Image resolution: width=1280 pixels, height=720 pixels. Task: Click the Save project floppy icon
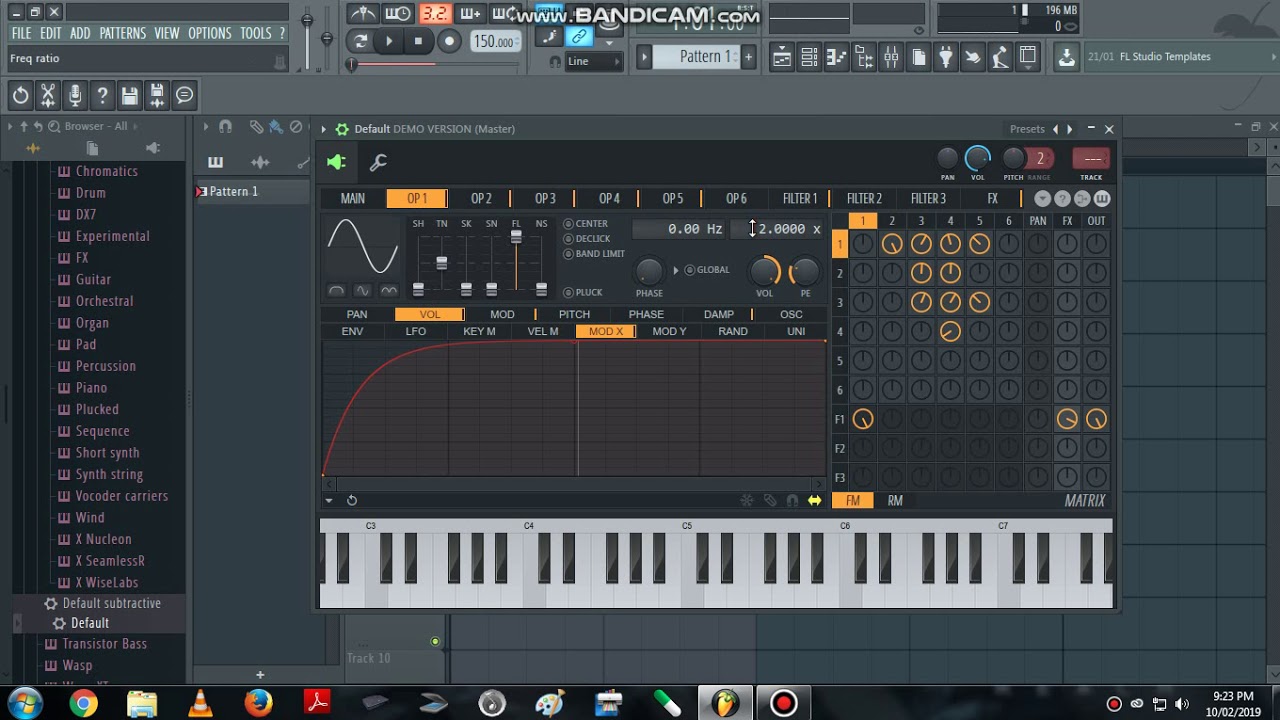(x=129, y=95)
